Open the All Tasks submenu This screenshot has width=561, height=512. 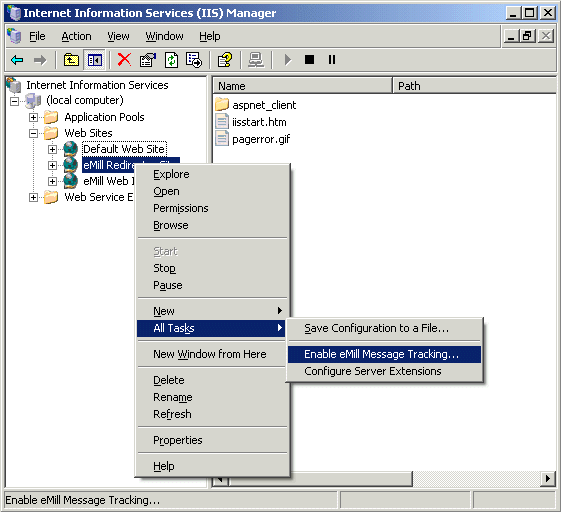(x=212, y=328)
